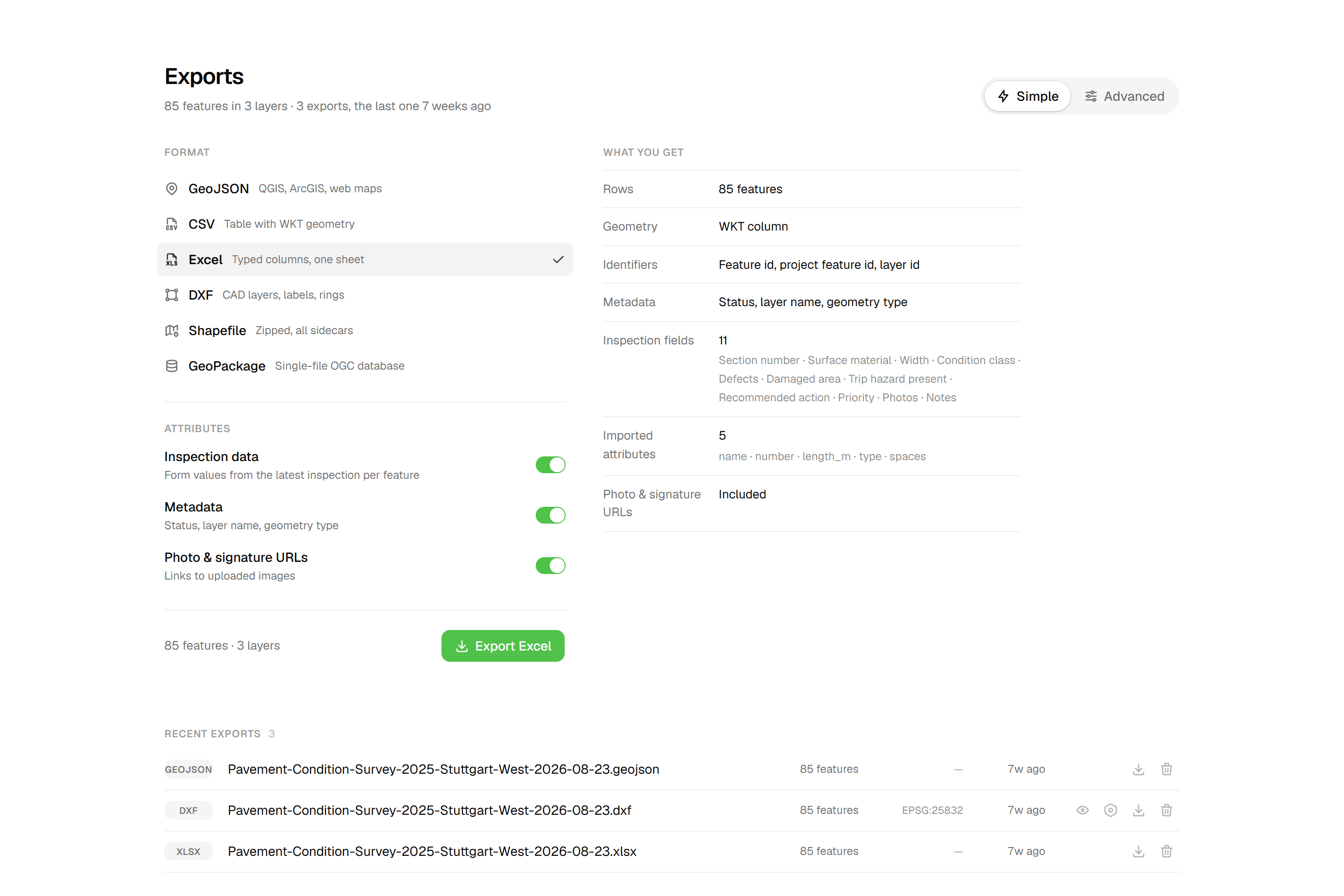Choose the Excel format row
This screenshot has width=1344, height=896.
(364, 259)
